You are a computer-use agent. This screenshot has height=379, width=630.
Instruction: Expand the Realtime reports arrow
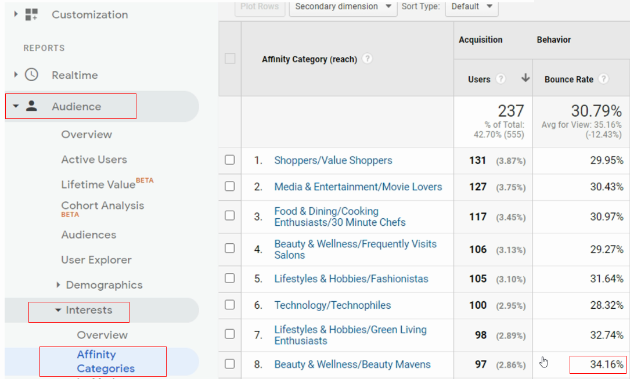(16, 74)
